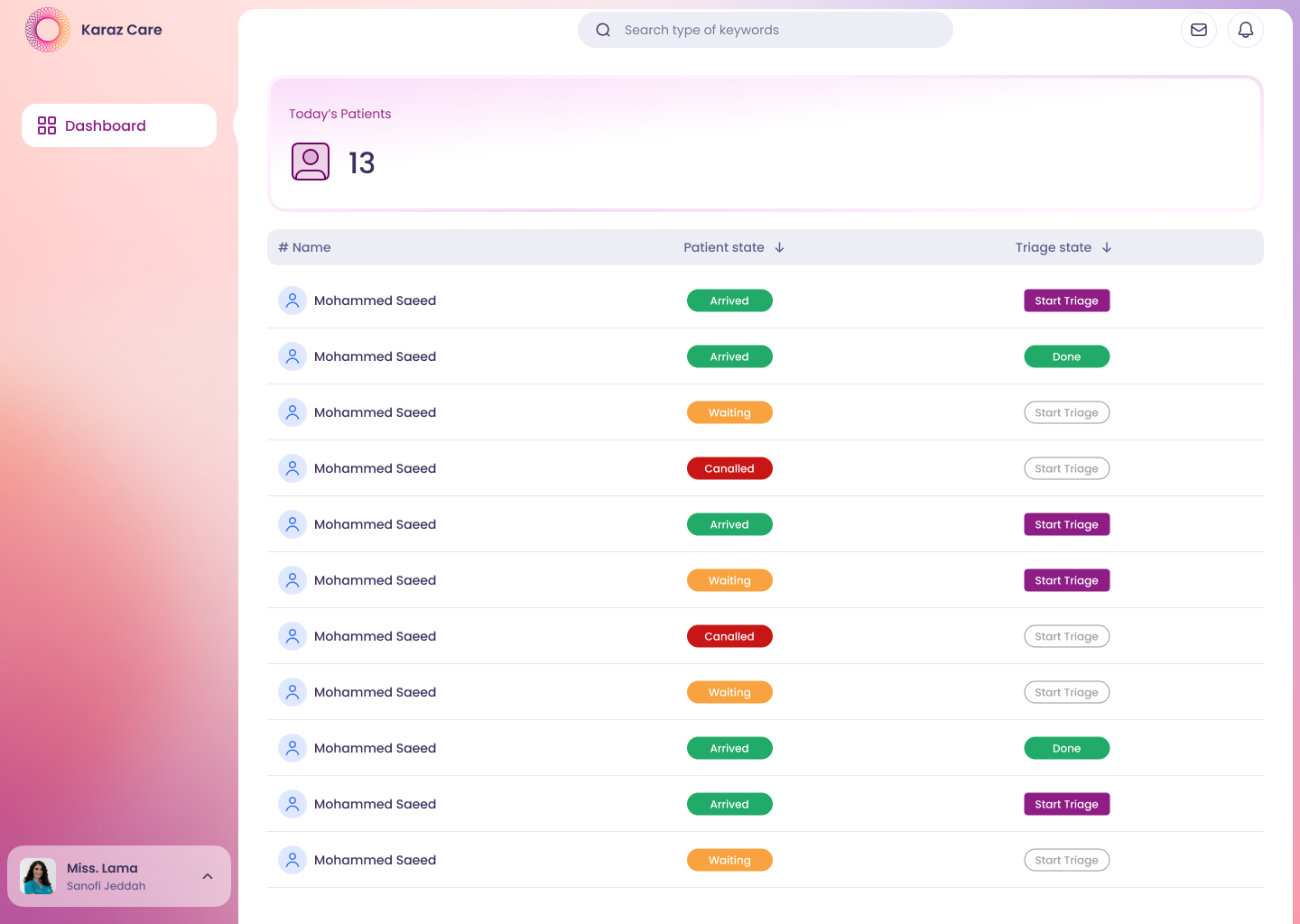
Task: Click the Arrived badge in fifth row
Action: click(729, 524)
